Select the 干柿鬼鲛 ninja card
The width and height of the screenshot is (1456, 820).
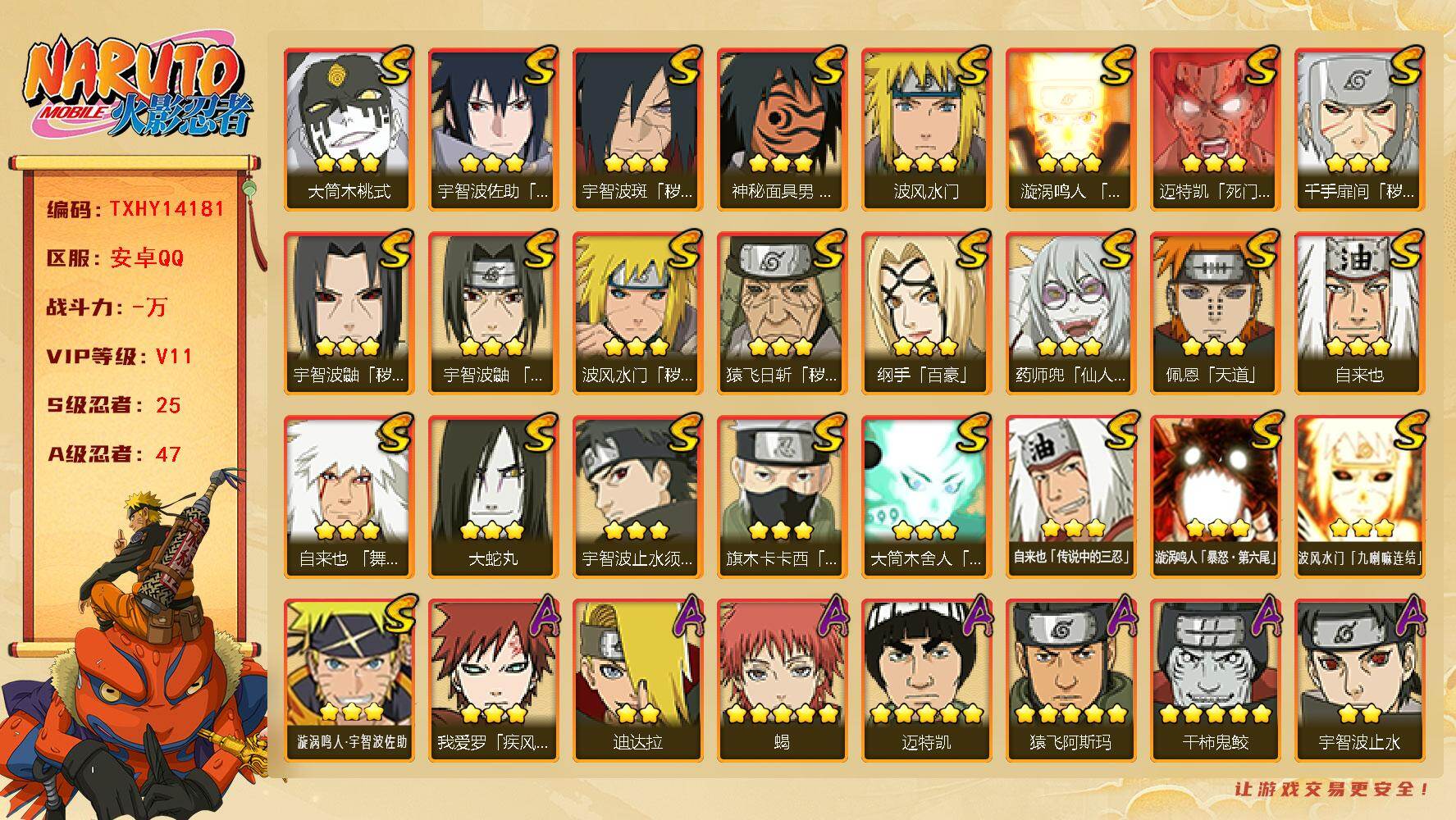(x=1215, y=681)
